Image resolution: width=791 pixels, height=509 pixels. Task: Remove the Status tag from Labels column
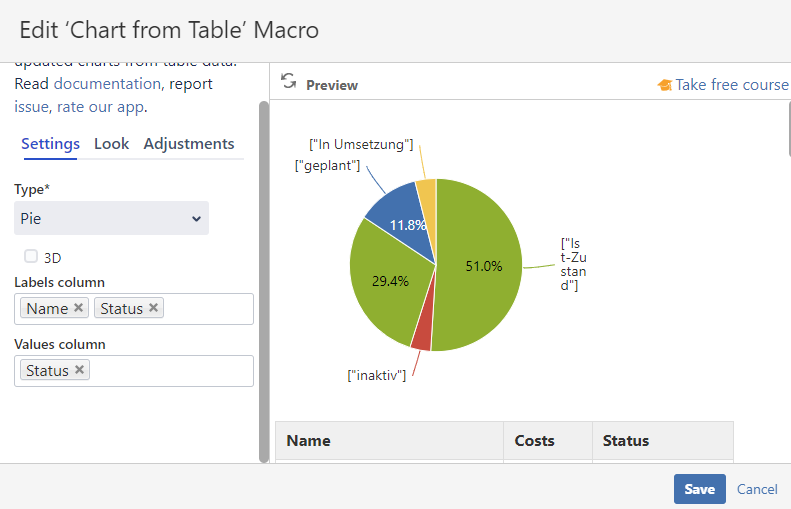(154, 308)
